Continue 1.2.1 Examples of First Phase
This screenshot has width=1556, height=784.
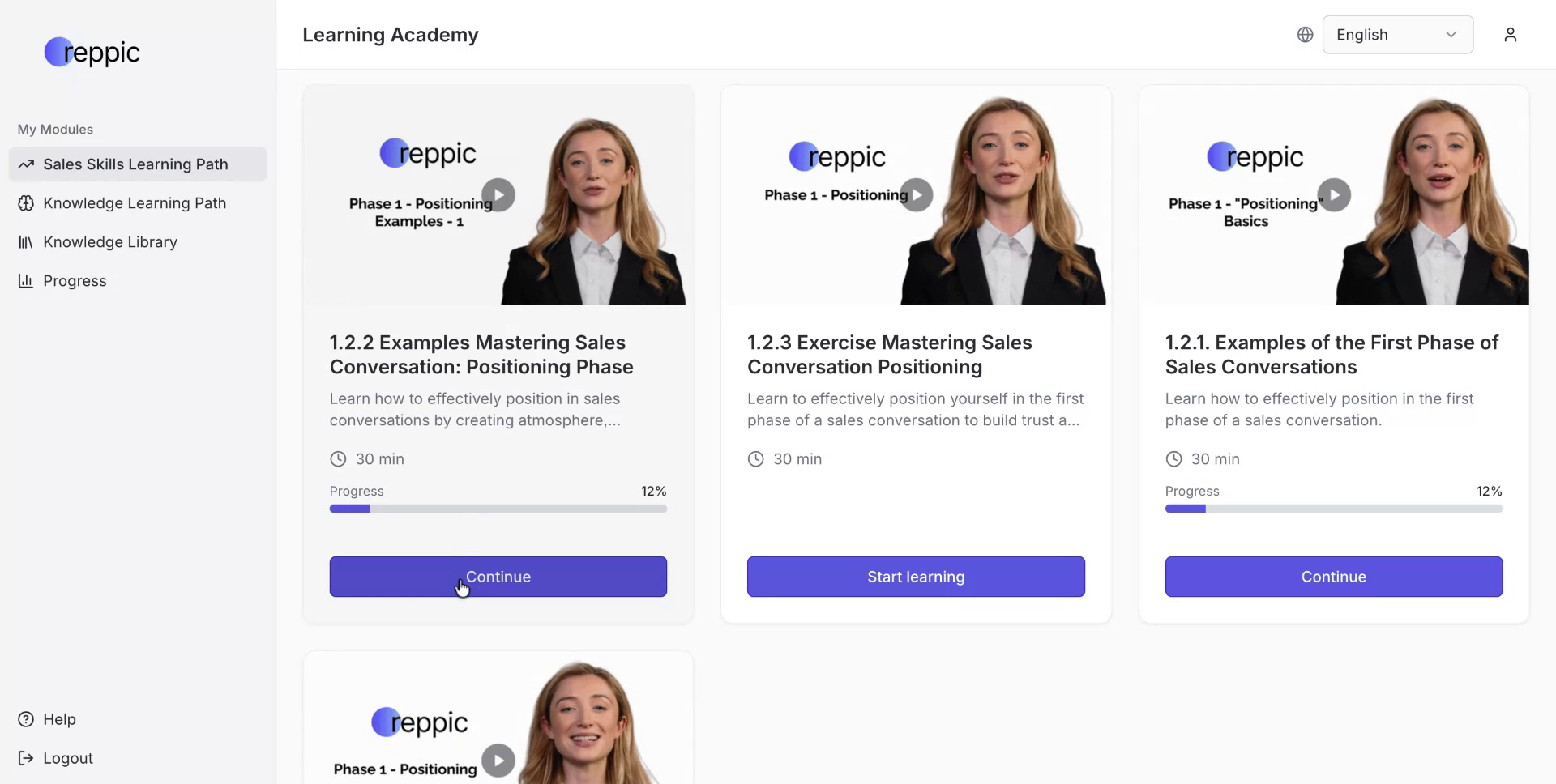1334,577
